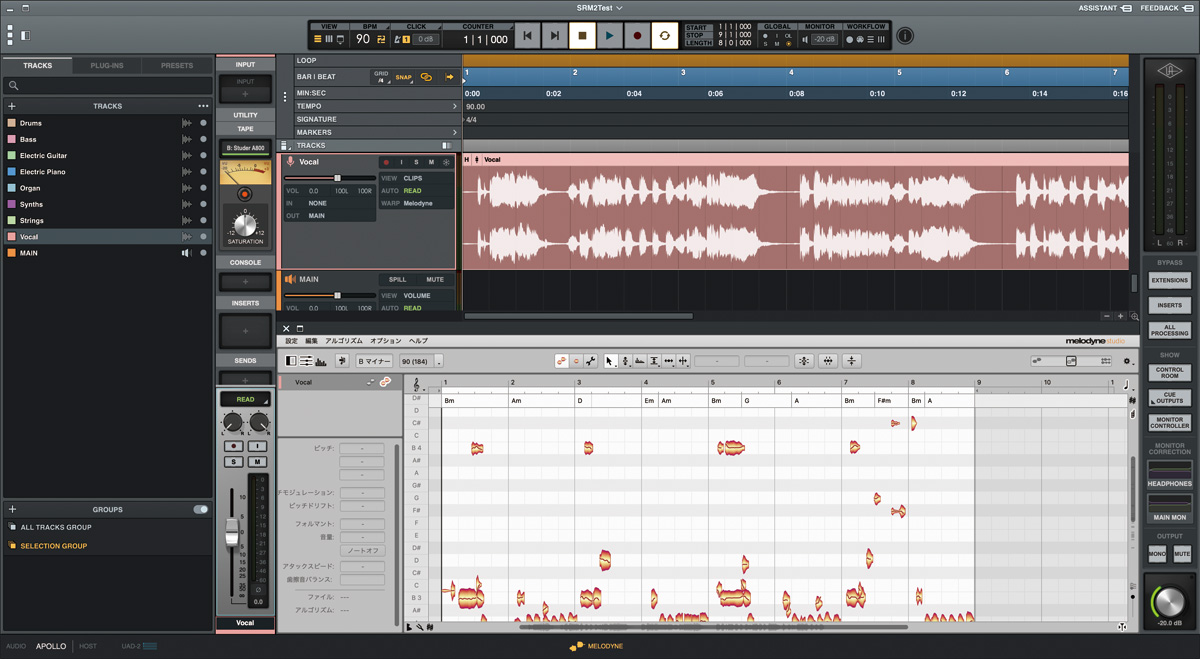Toggle the metronome click icon
This screenshot has width=1200, height=659.
(397, 39)
